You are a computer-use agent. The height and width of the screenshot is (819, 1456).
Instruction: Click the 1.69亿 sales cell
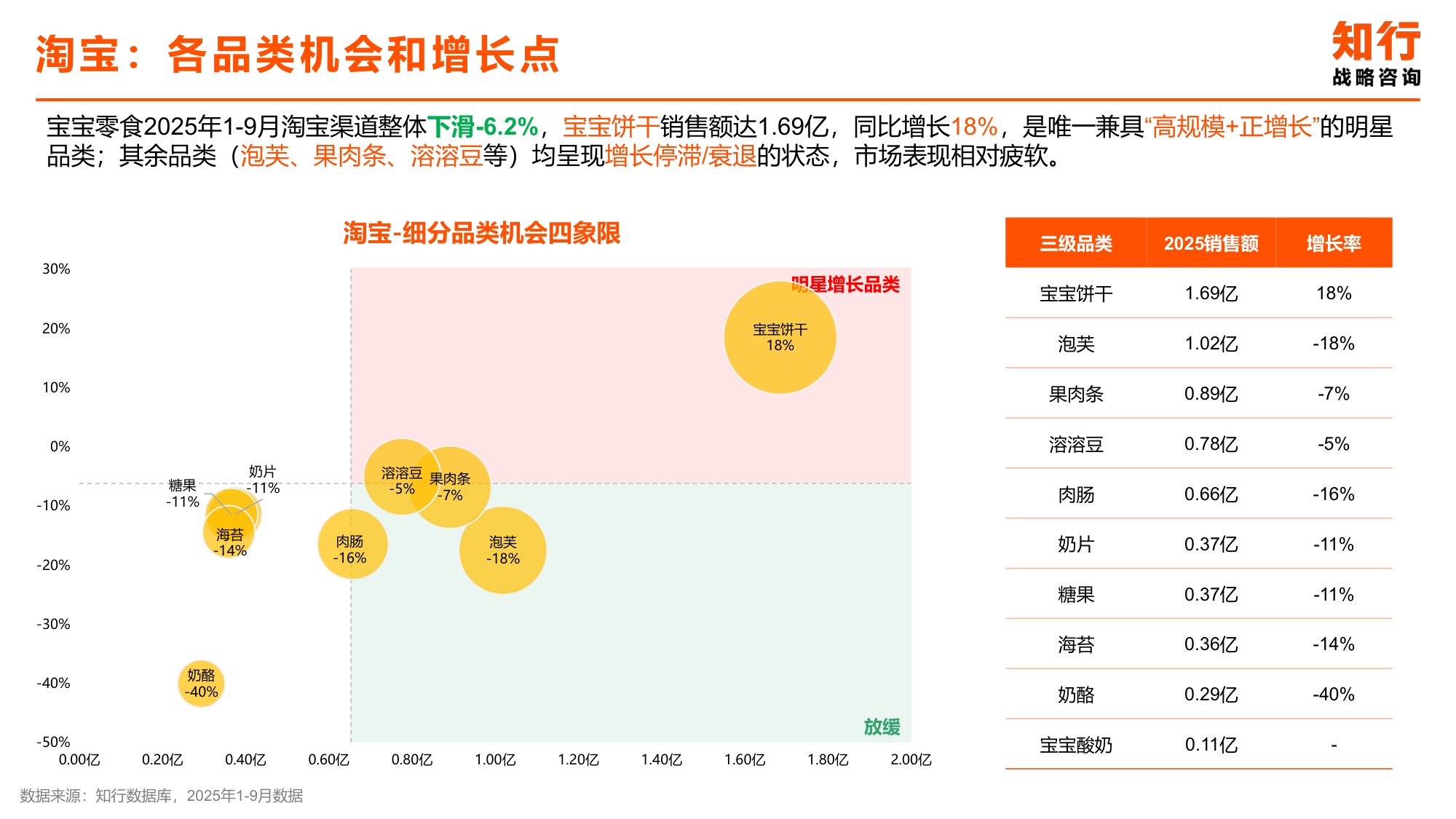1211,293
